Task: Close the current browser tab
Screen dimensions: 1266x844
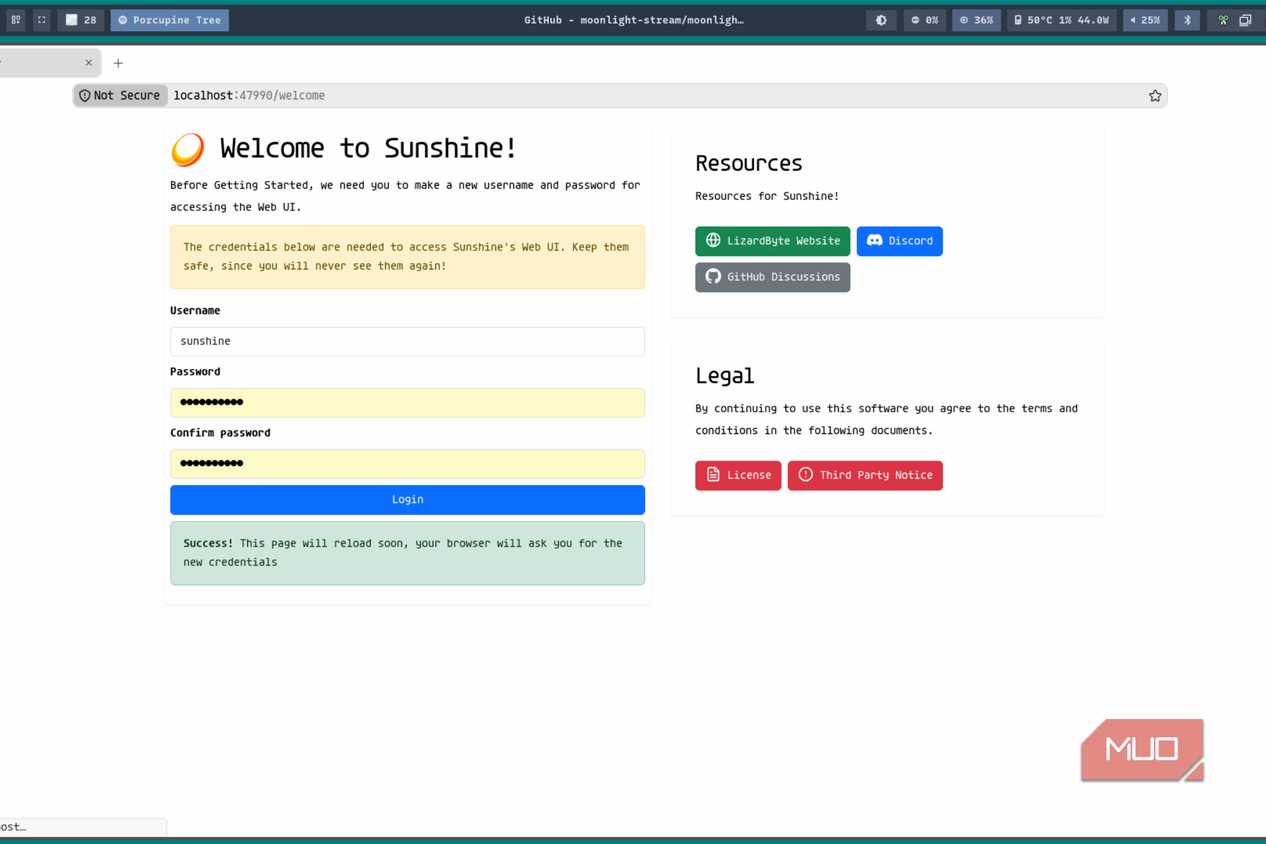Action: point(88,63)
